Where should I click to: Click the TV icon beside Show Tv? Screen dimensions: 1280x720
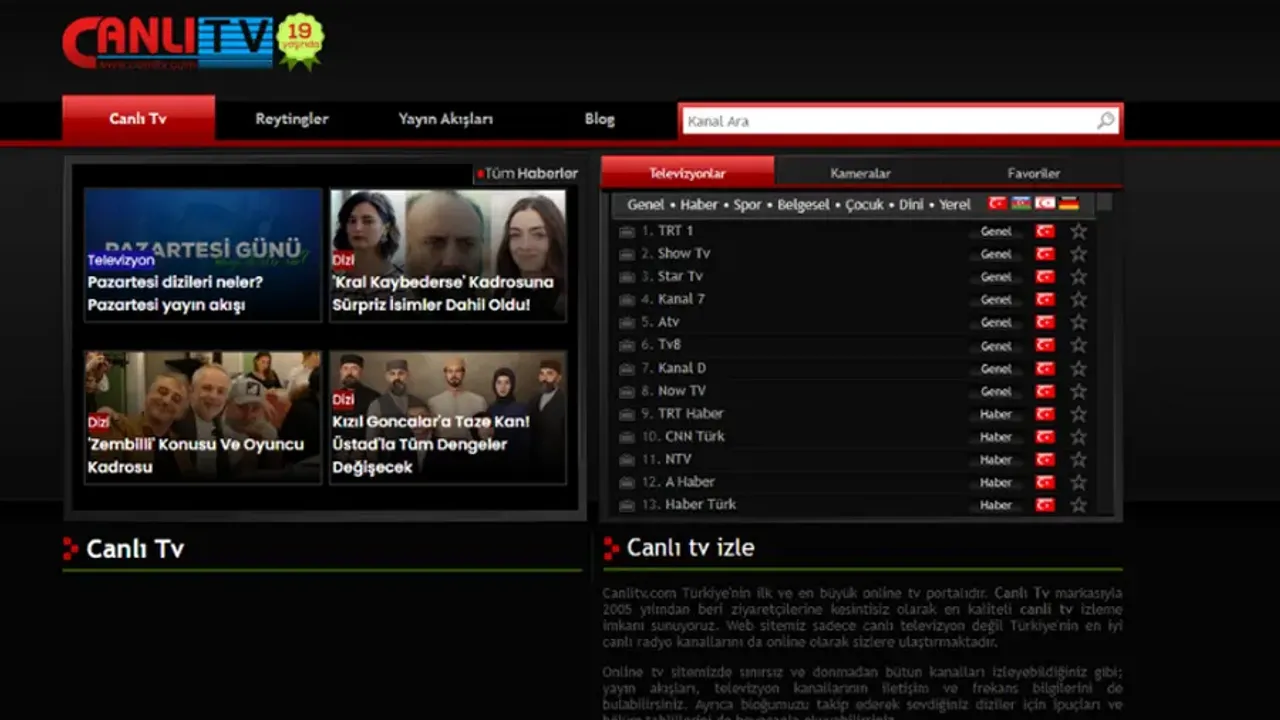coord(627,254)
